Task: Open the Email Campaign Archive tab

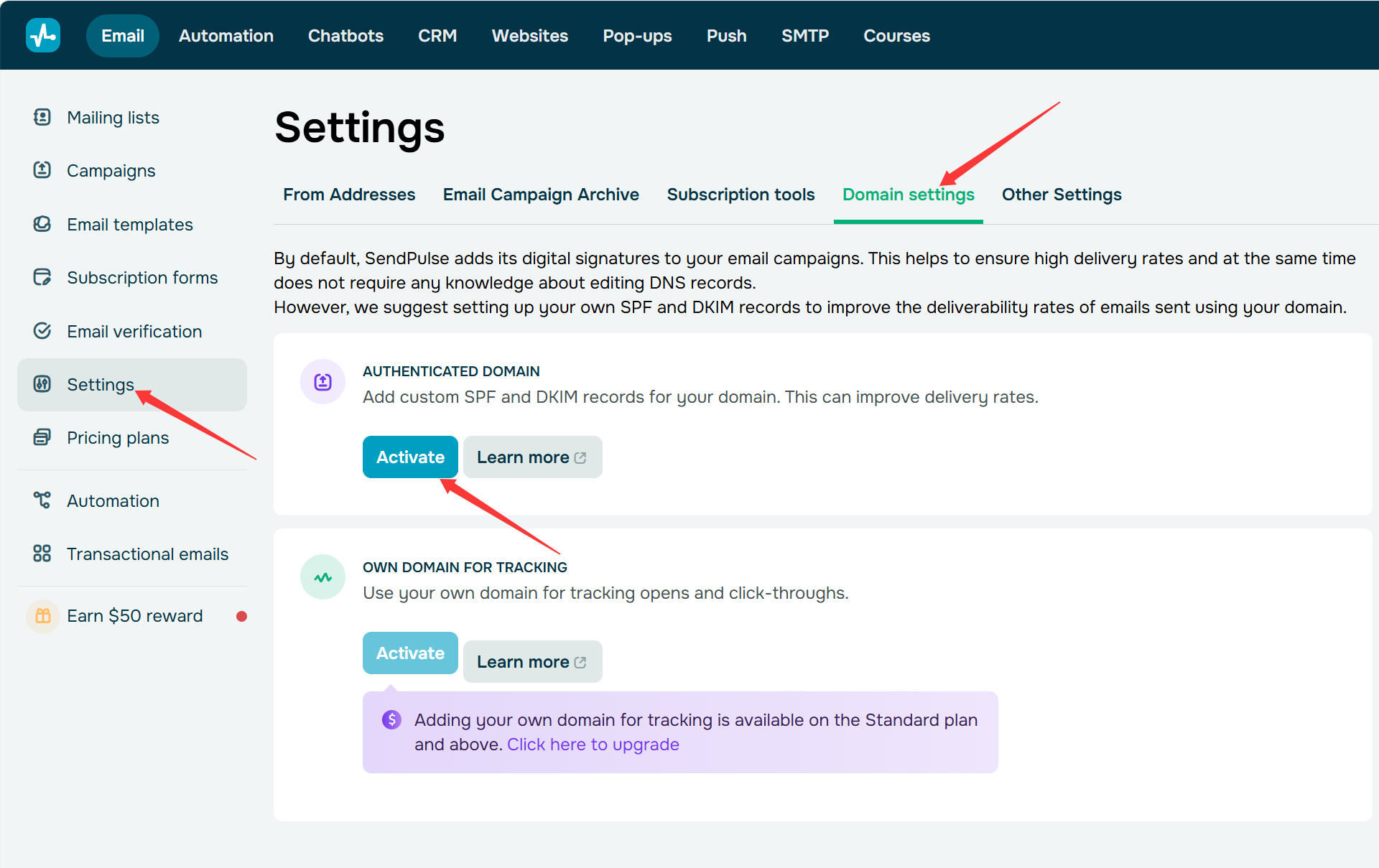Action: [541, 195]
